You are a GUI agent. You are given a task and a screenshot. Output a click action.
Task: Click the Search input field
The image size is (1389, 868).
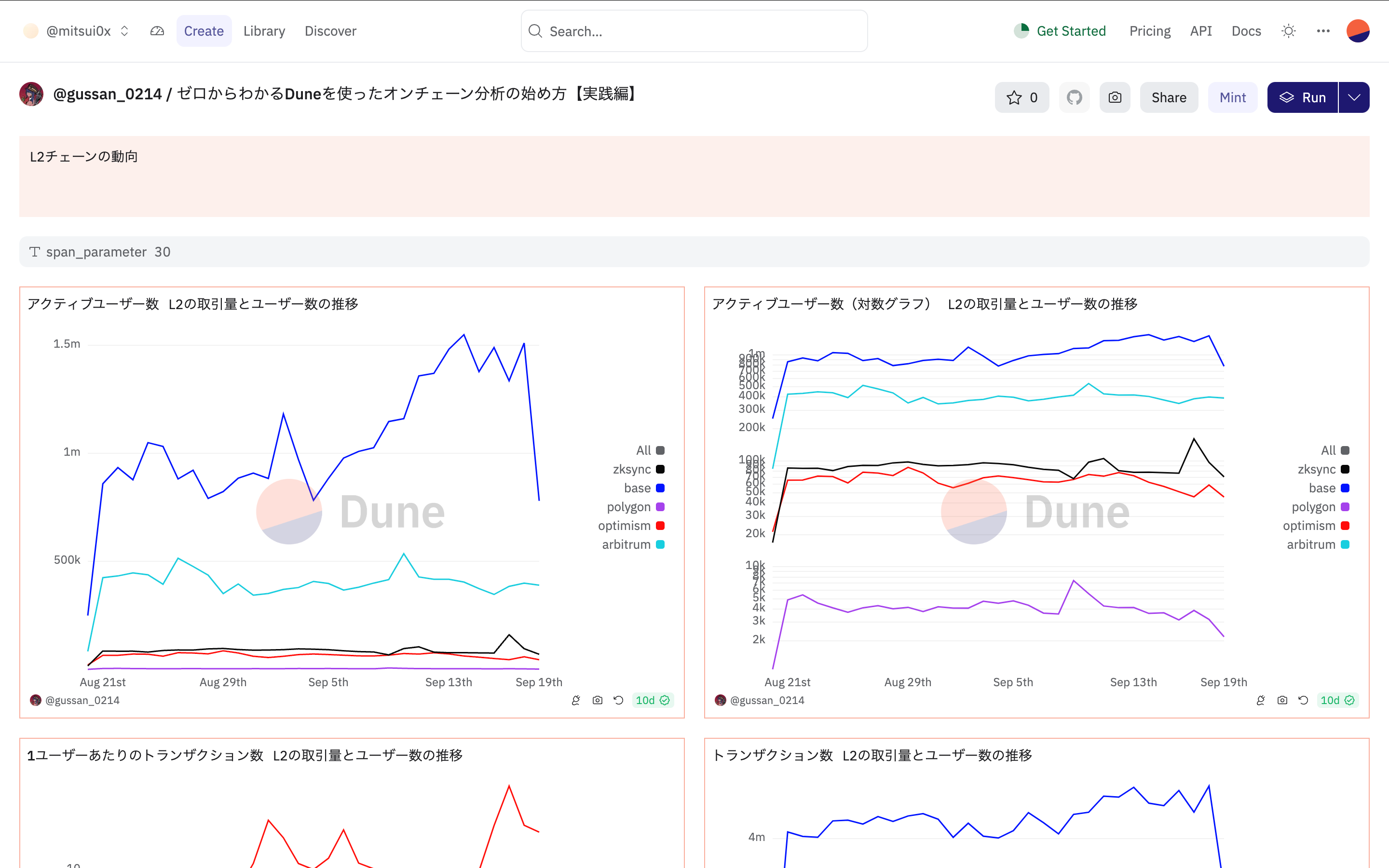(x=694, y=31)
